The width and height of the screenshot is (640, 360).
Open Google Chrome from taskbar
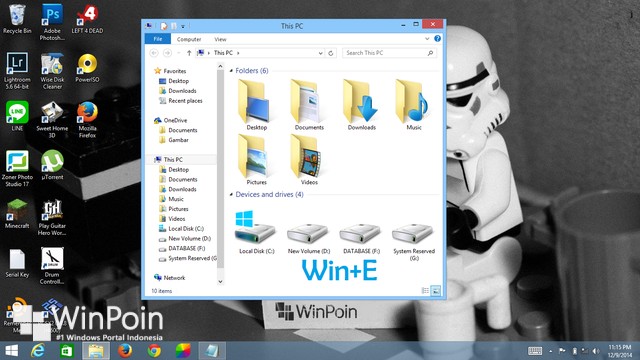pos(154,351)
